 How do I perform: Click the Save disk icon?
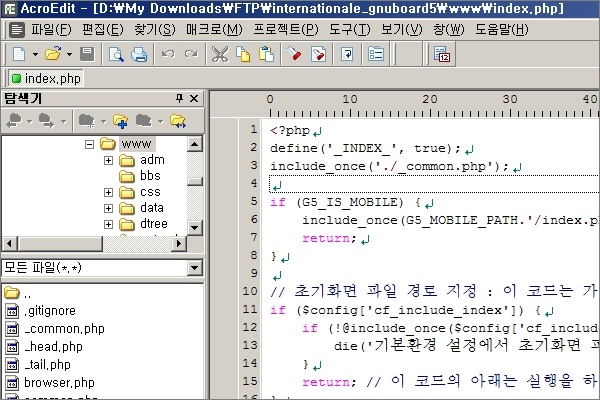87,54
